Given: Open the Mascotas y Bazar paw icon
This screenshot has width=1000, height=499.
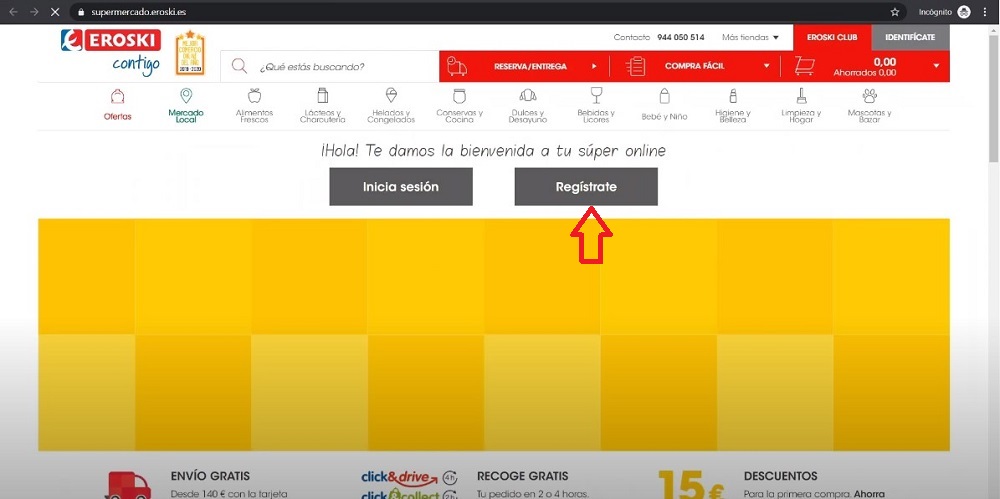Looking at the screenshot, I should pyautogui.click(x=869, y=96).
